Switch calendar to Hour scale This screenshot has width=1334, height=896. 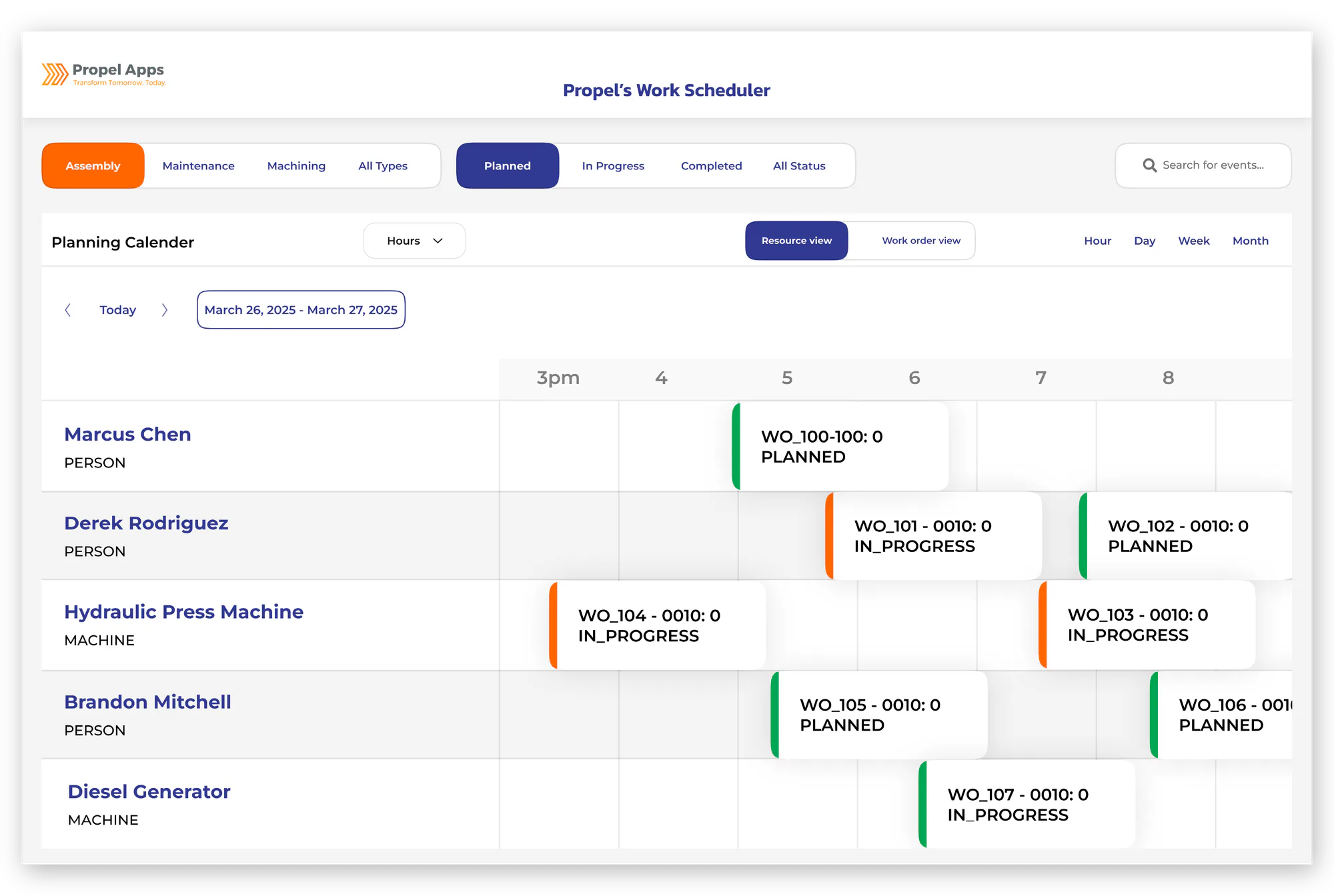pyautogui.click(x=1097, y=241)
